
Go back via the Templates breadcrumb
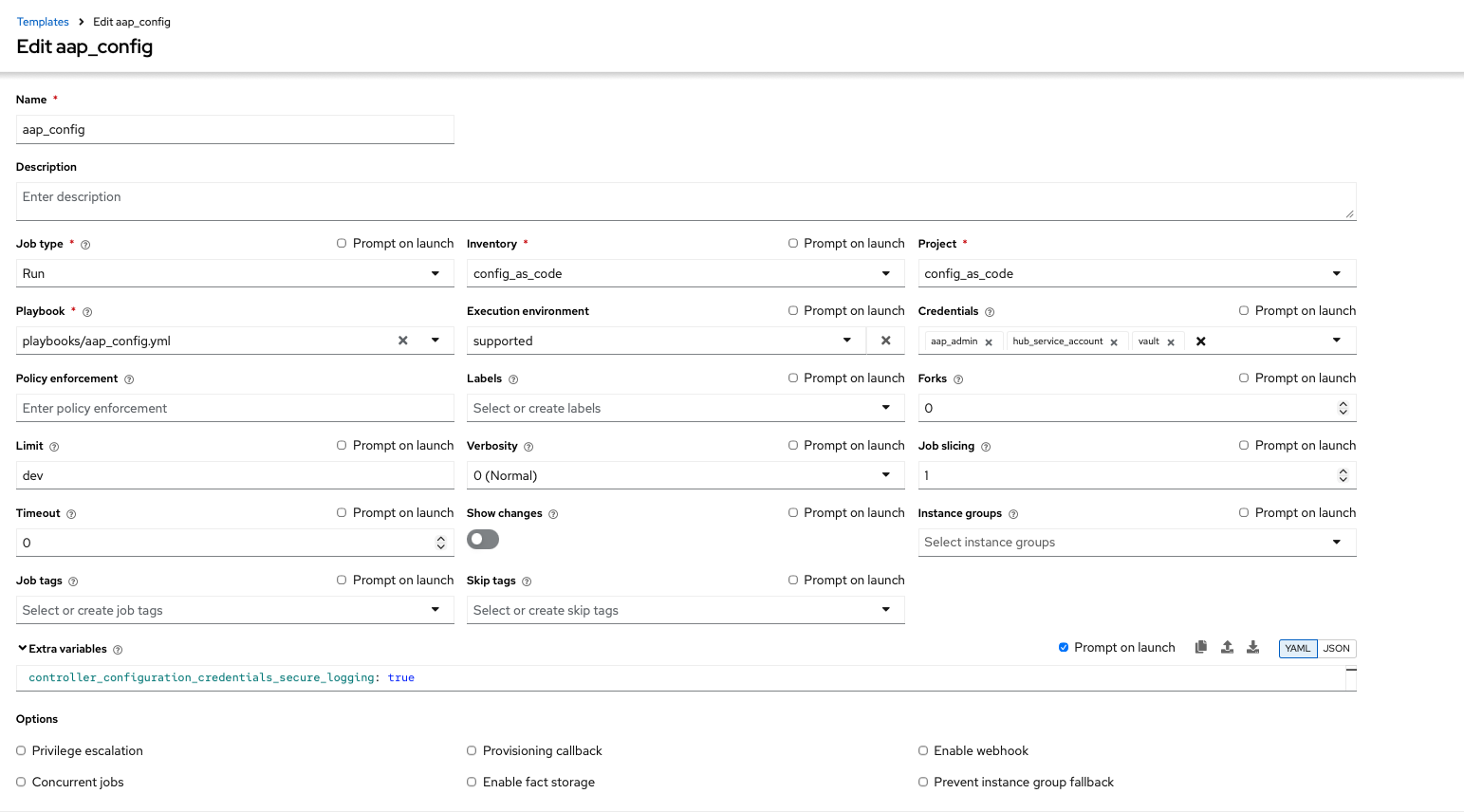(43, 21)
